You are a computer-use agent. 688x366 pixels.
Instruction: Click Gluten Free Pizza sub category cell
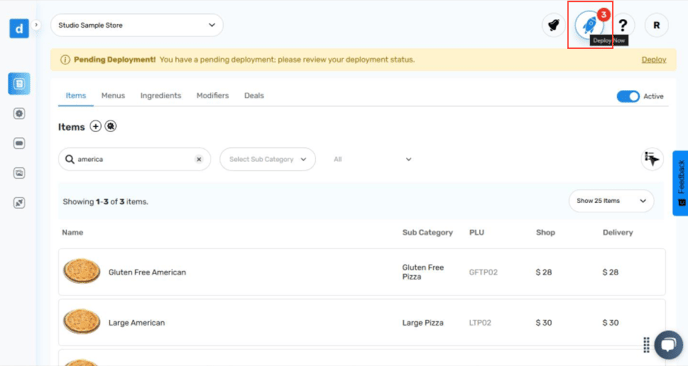click(423, 272)
